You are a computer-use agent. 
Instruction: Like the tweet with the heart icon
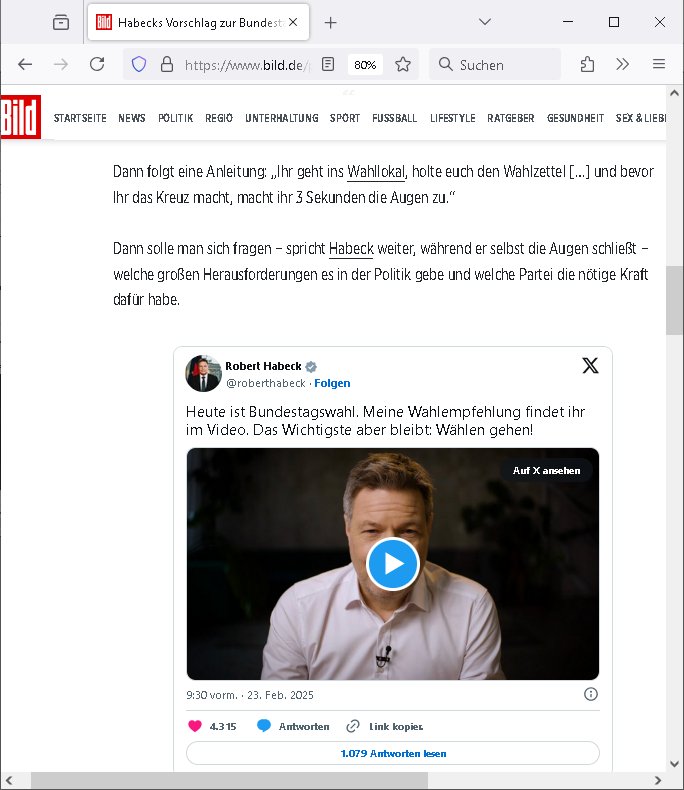(x=194, y=726)
